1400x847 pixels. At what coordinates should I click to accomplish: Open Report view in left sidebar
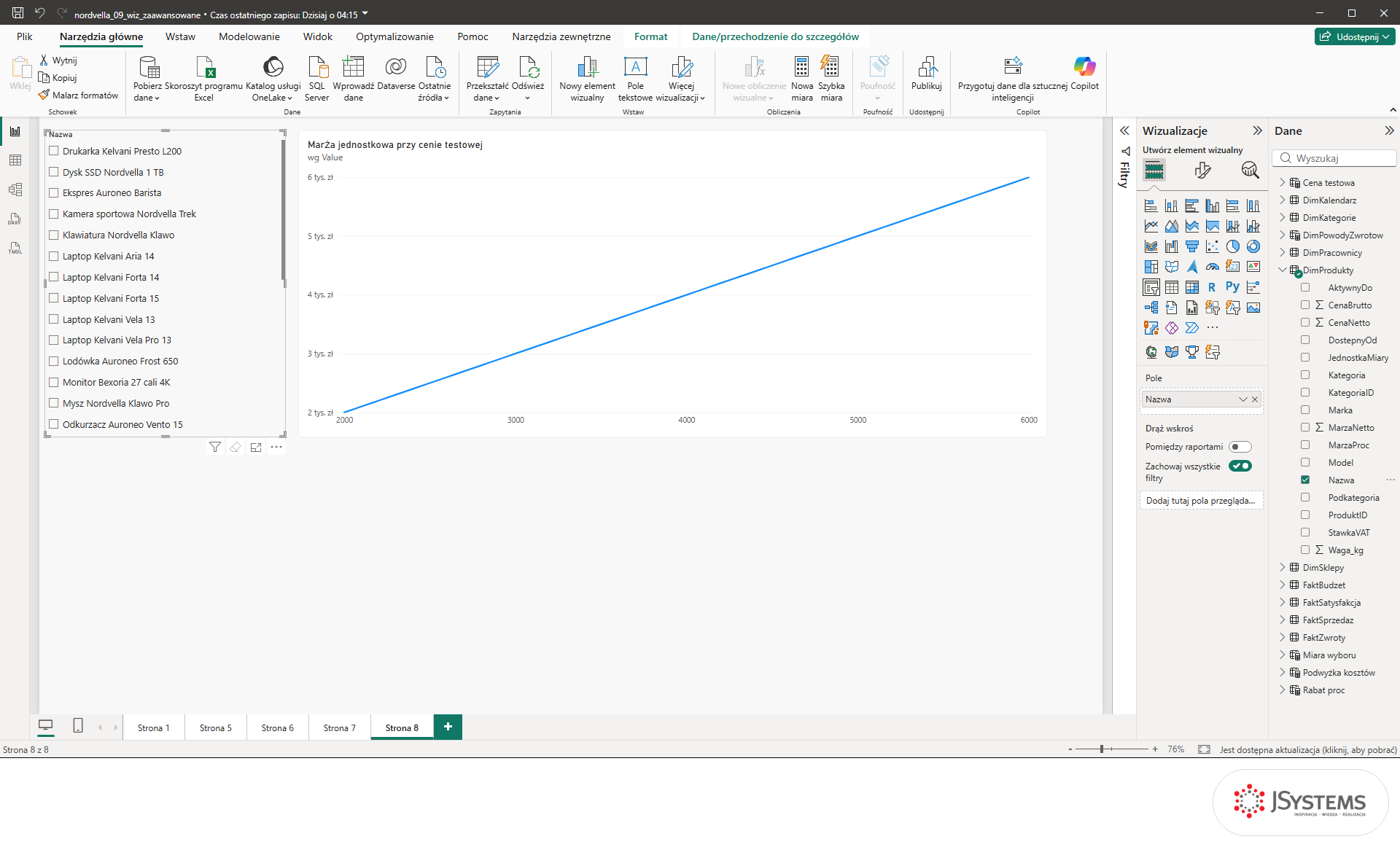[15, 131]
